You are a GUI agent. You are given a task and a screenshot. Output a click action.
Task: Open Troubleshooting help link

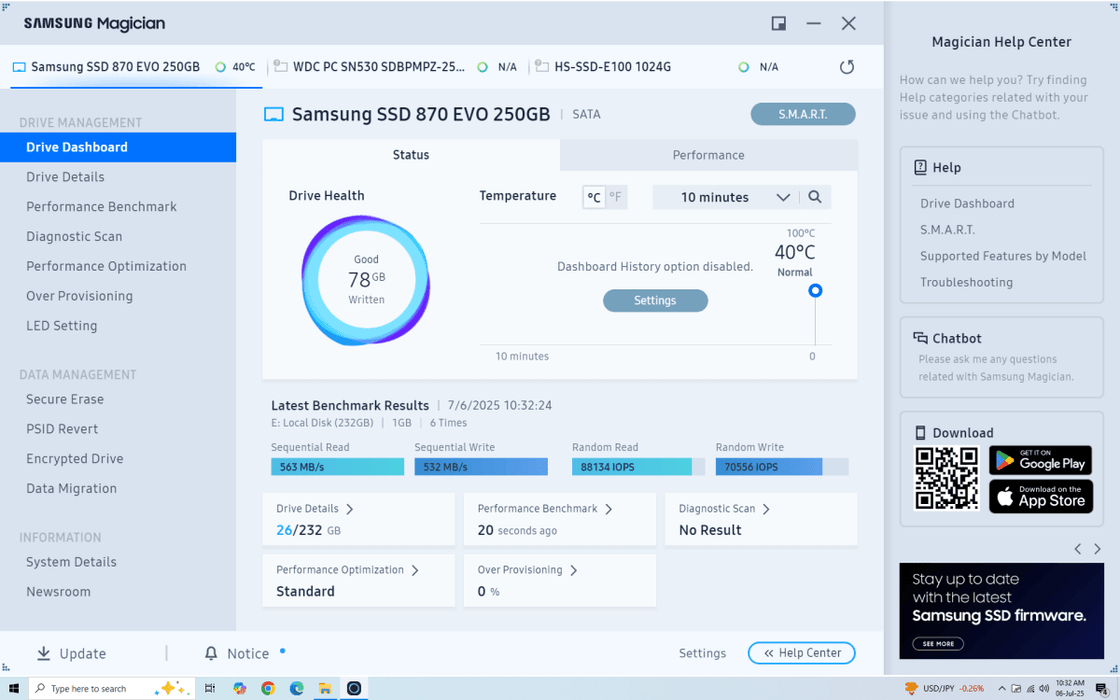click(966, 282)
